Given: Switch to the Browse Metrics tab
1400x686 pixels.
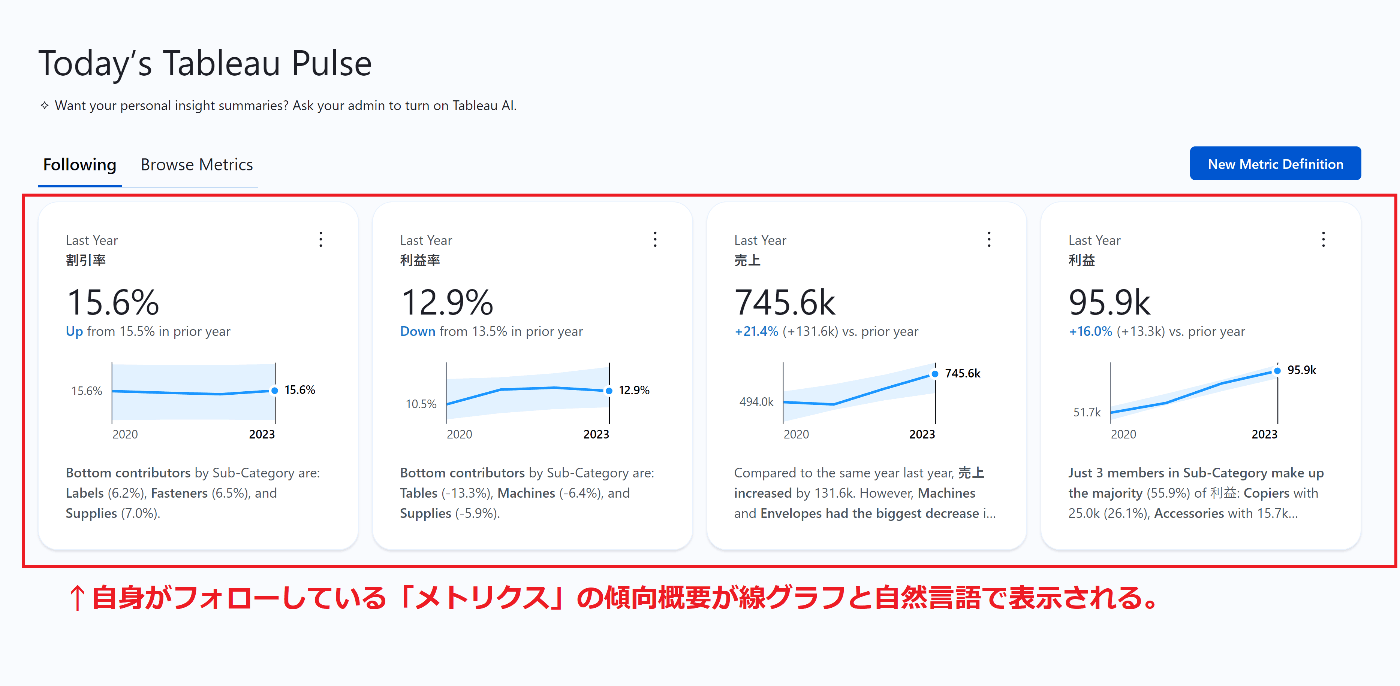Looking at the screenshot, I should click(x=197, y=165).
